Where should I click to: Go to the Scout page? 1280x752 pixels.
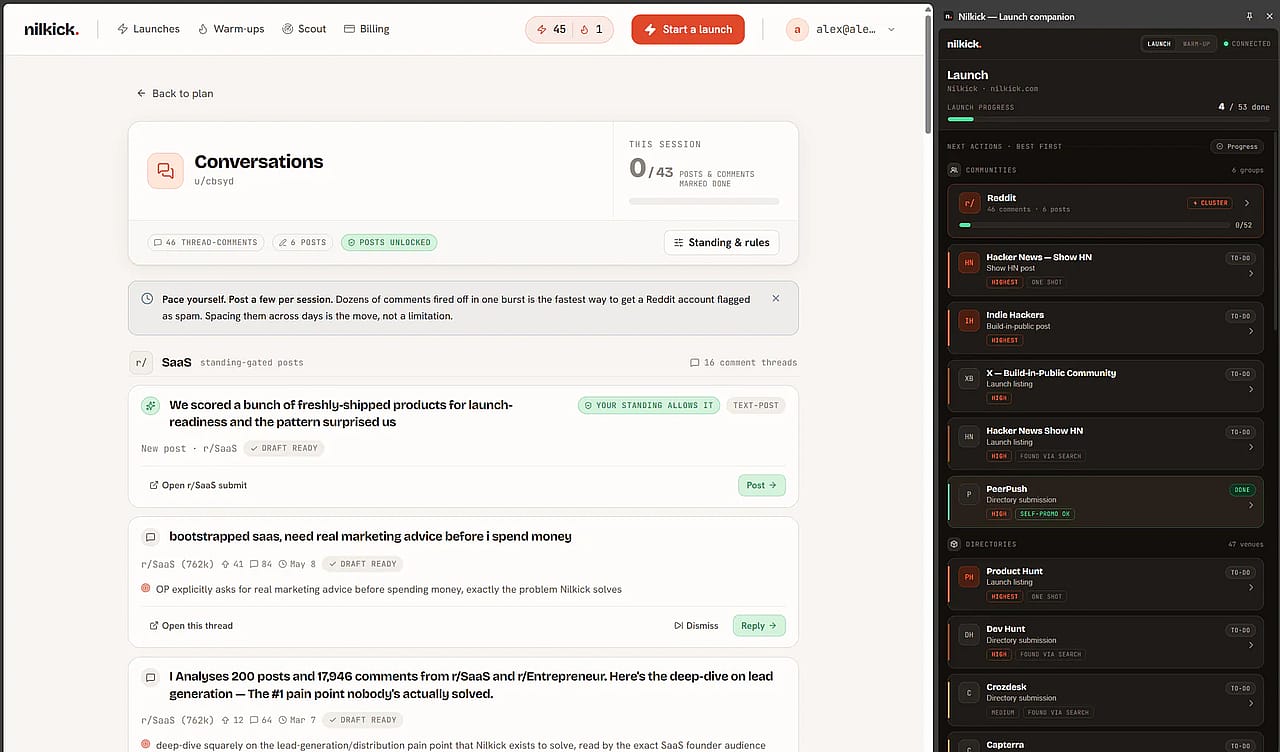304,29
